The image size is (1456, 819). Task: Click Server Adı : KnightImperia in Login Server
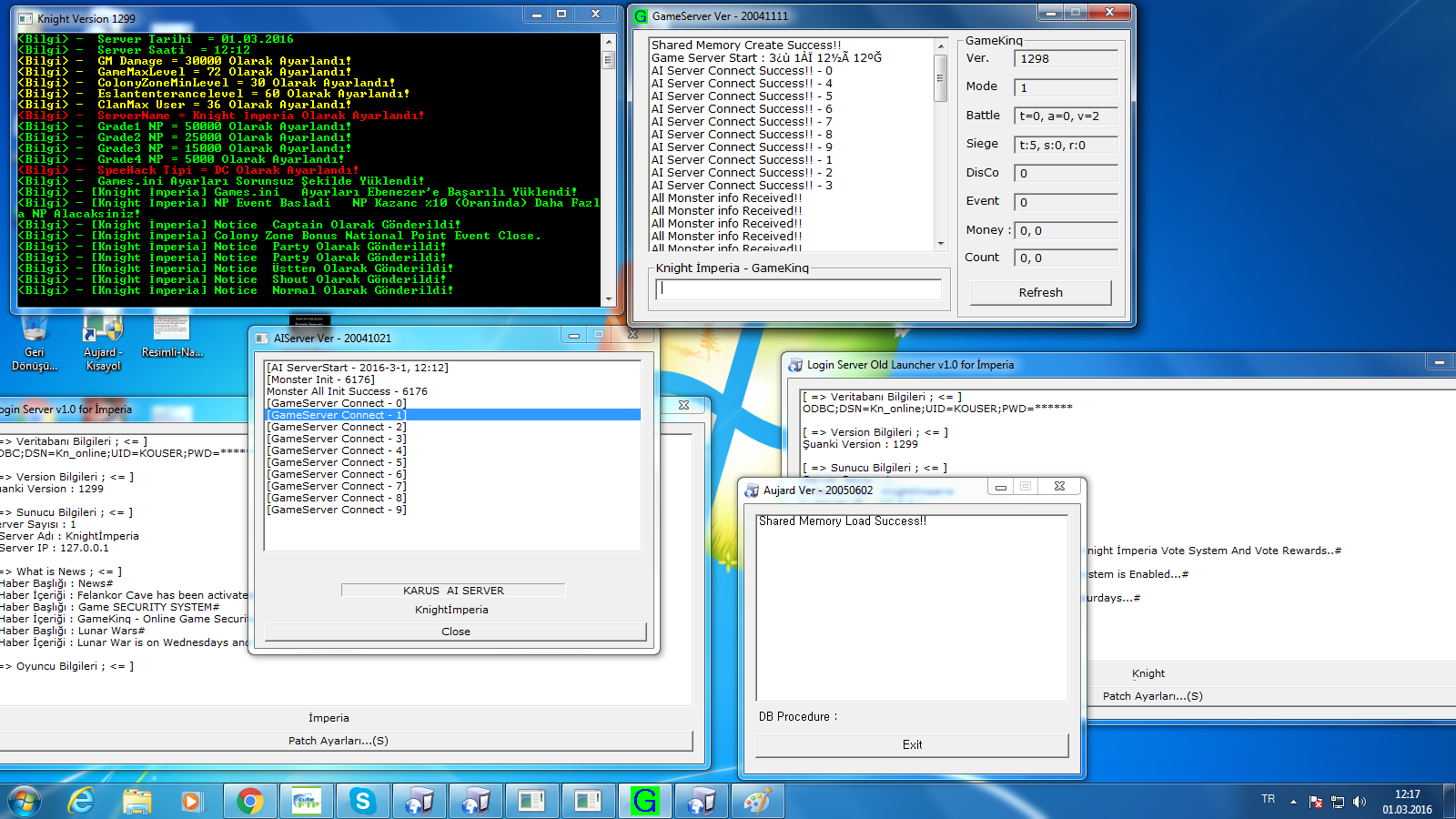coord(69,536)
